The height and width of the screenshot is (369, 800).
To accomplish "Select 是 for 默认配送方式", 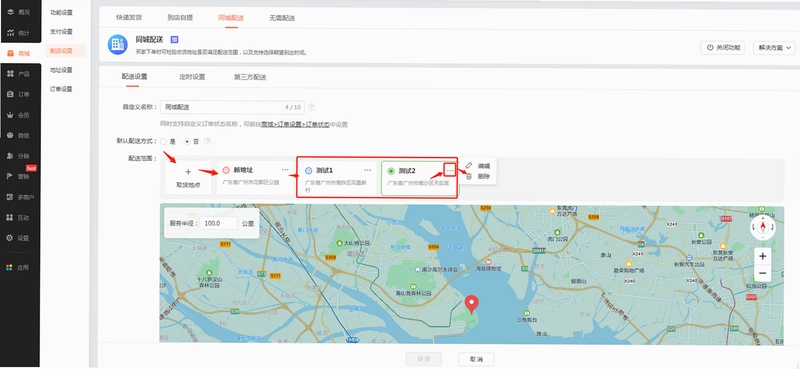I will (163, 141).
